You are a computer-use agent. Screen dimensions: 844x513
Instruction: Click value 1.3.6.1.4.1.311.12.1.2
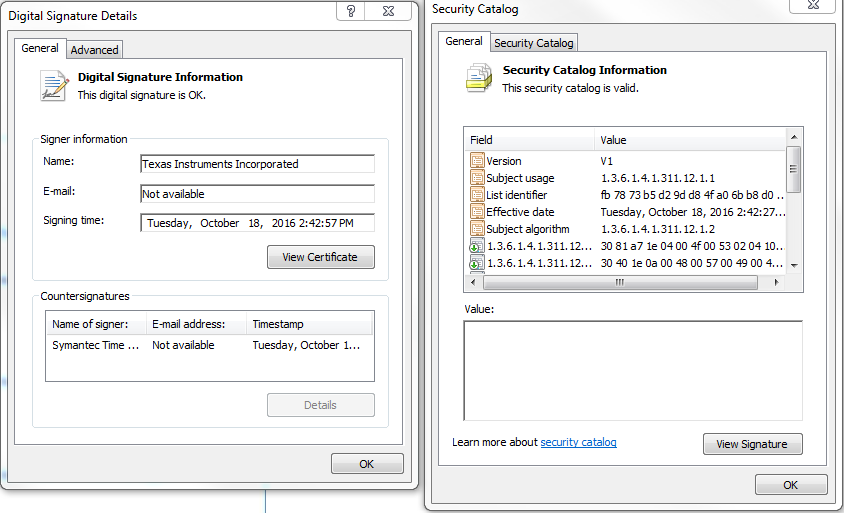[x=658, y=229]
